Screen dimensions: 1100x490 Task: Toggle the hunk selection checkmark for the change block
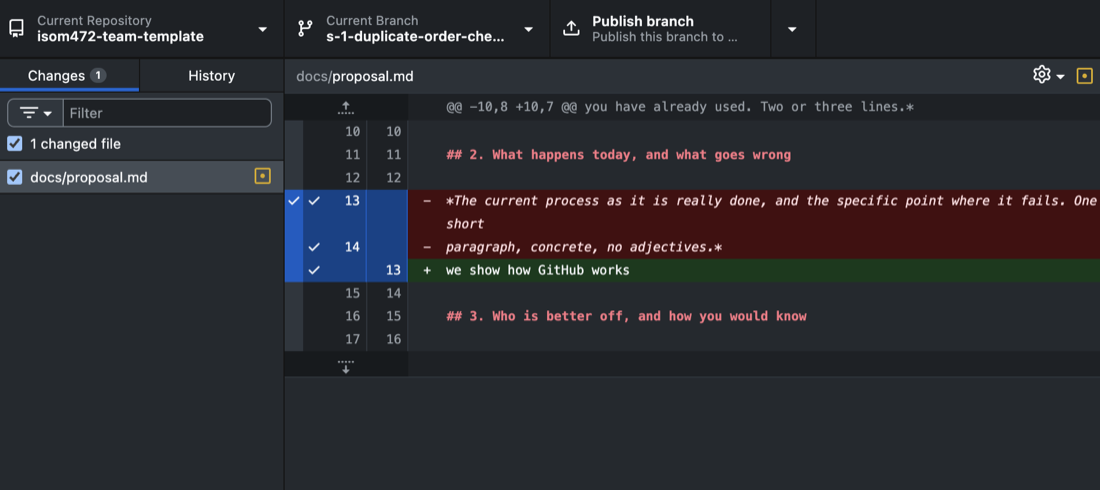(x=293, y=201)
